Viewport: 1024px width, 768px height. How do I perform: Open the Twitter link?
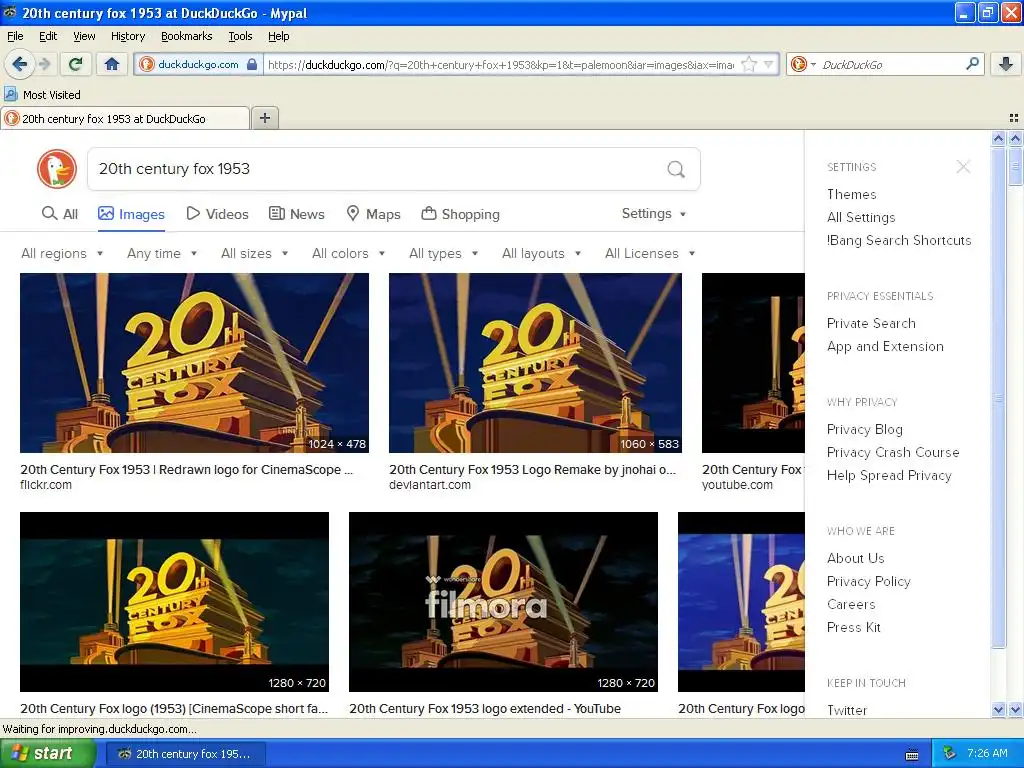[846, 710]
